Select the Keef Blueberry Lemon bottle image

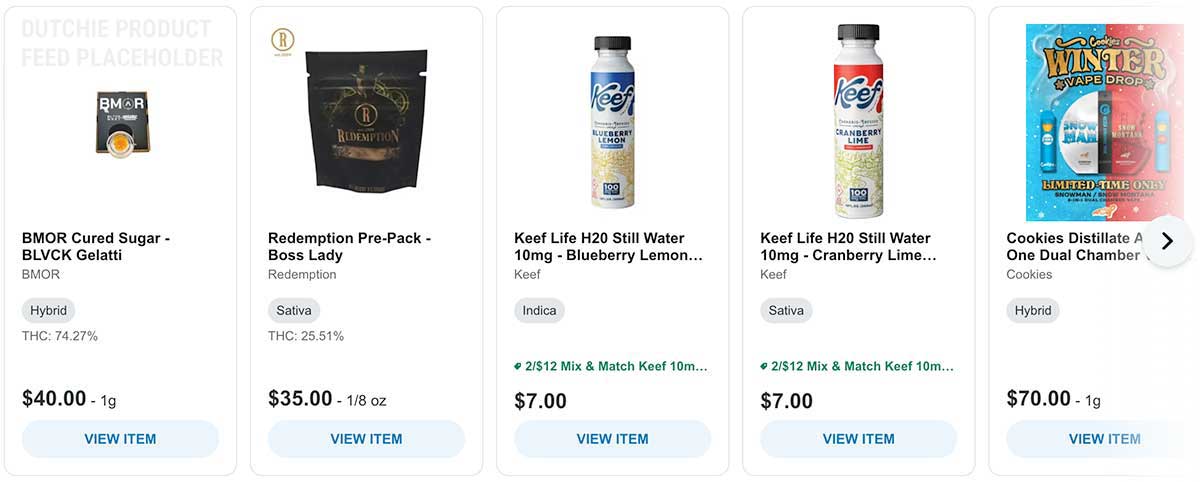pos(612,122)
